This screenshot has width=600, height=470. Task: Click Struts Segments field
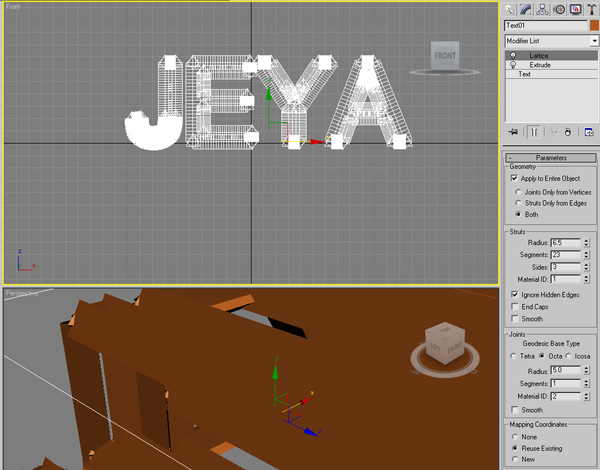[566, 255]
